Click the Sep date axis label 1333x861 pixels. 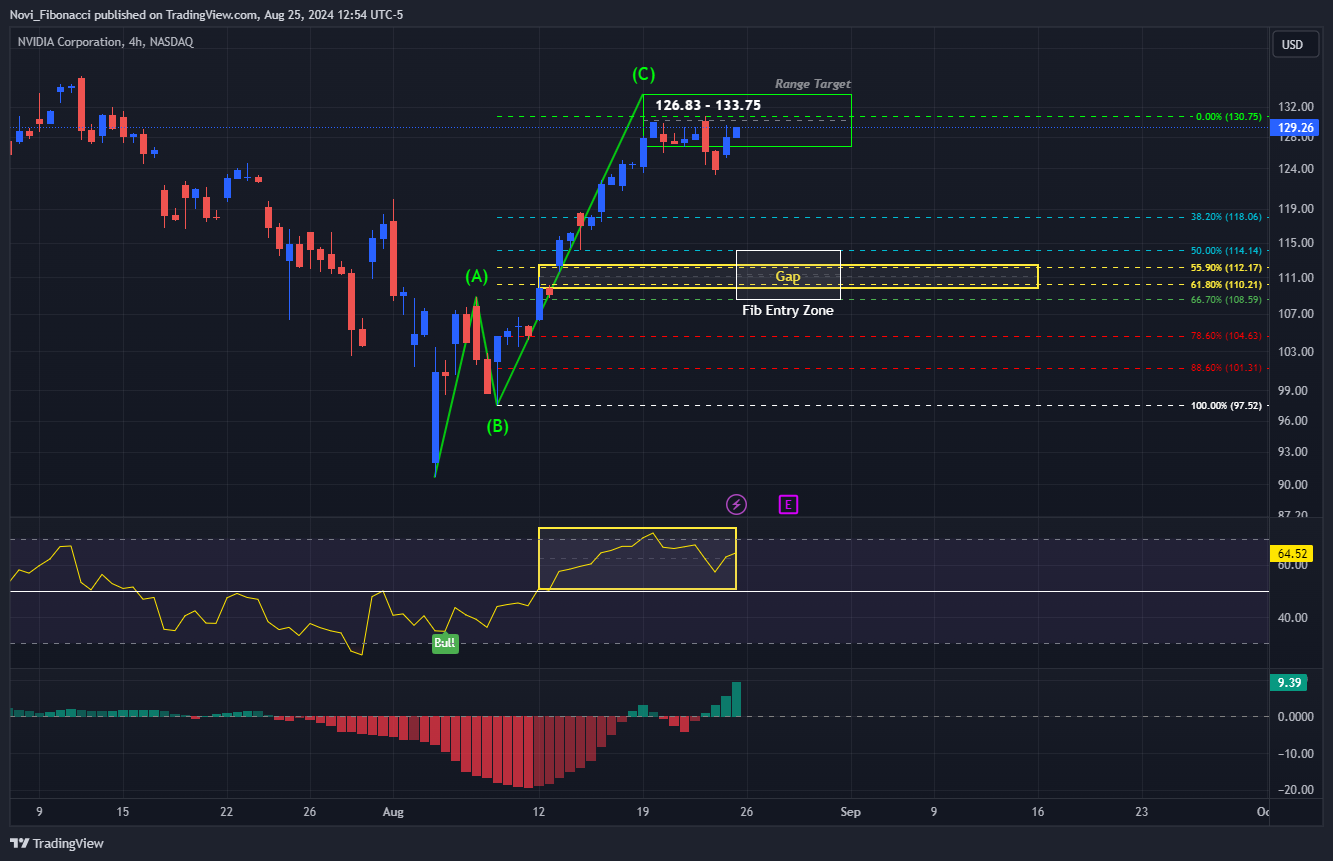point(851,812)
